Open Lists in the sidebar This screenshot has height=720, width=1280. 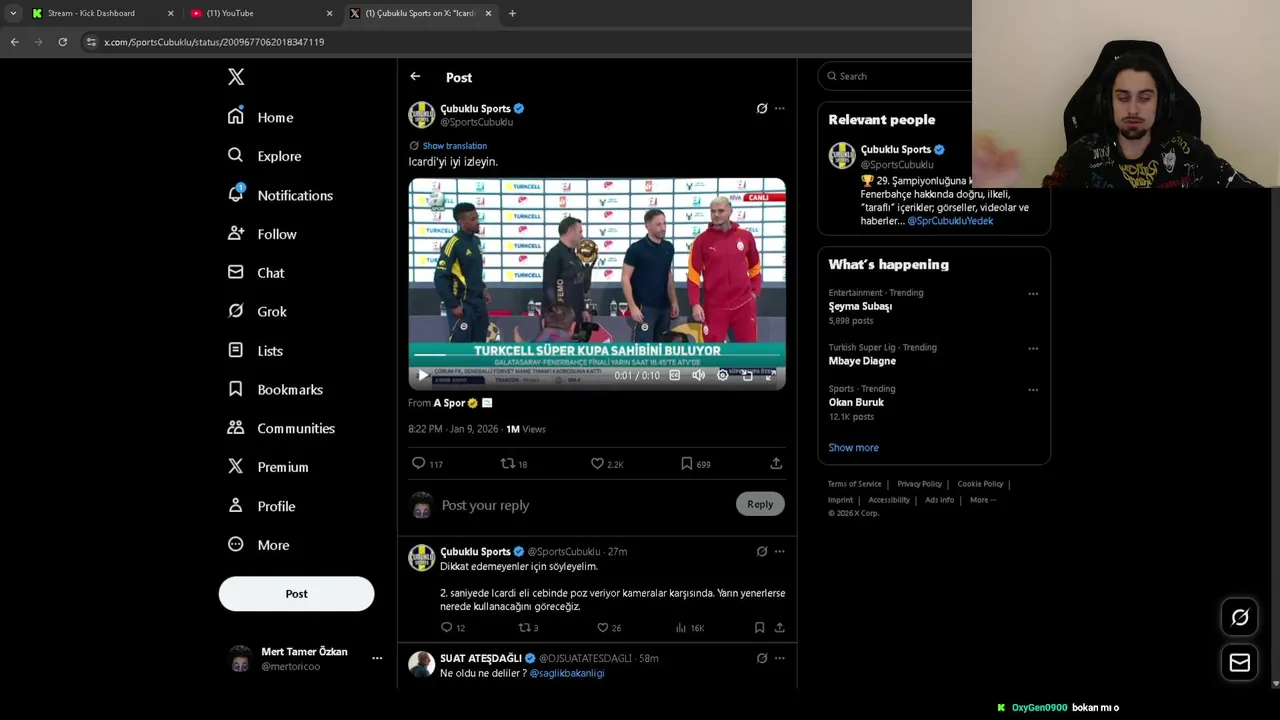pos(255,351)
